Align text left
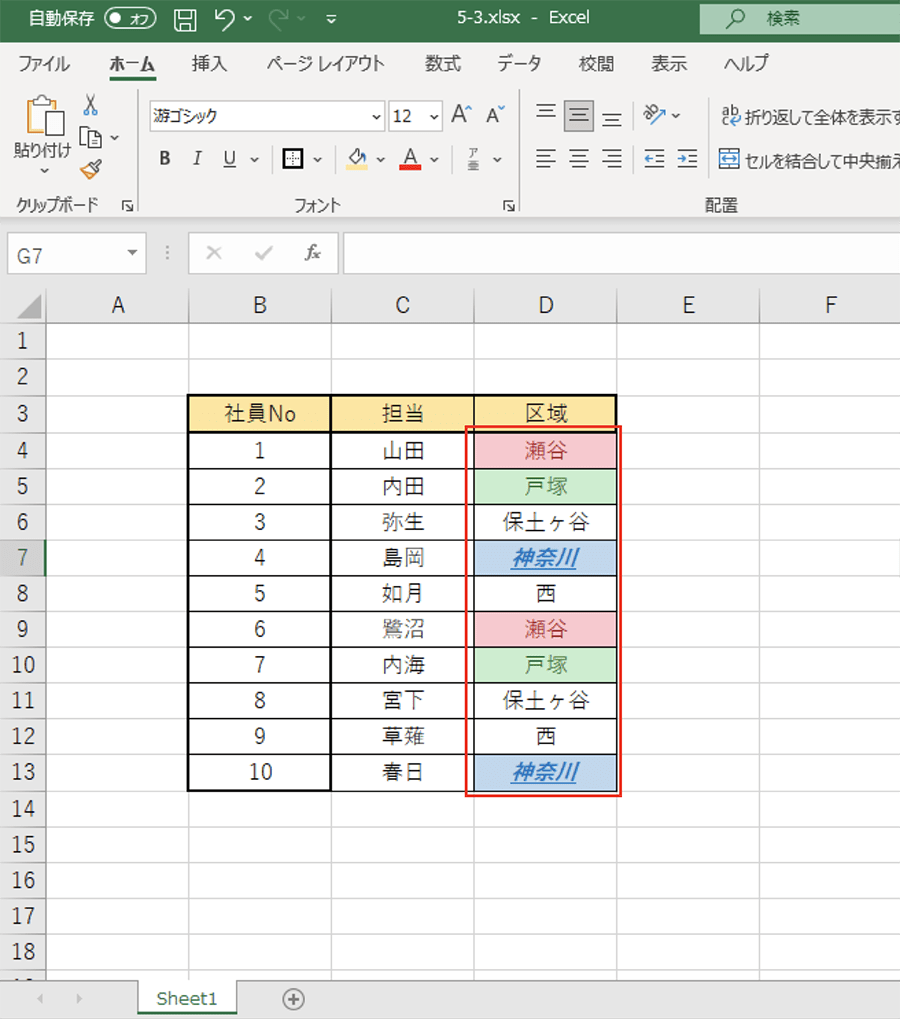 coord(546,159)
